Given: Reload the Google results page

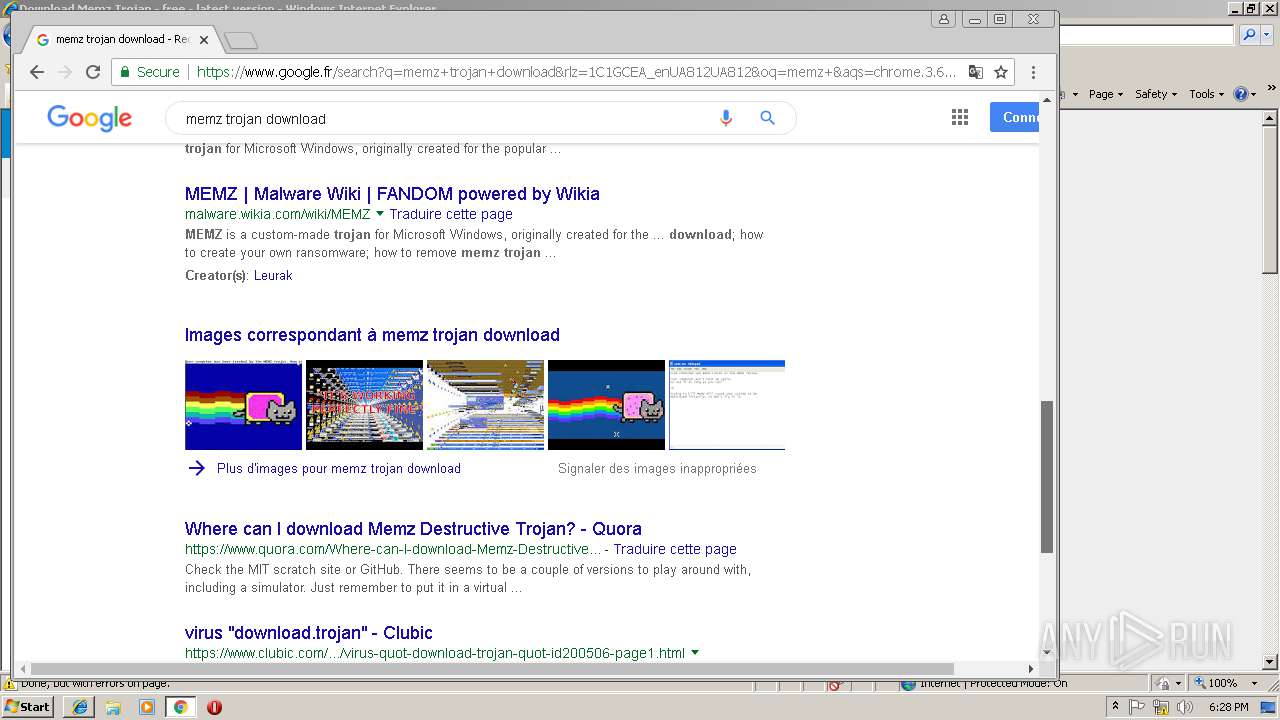Looking at the screenshot, I should 93,72.
